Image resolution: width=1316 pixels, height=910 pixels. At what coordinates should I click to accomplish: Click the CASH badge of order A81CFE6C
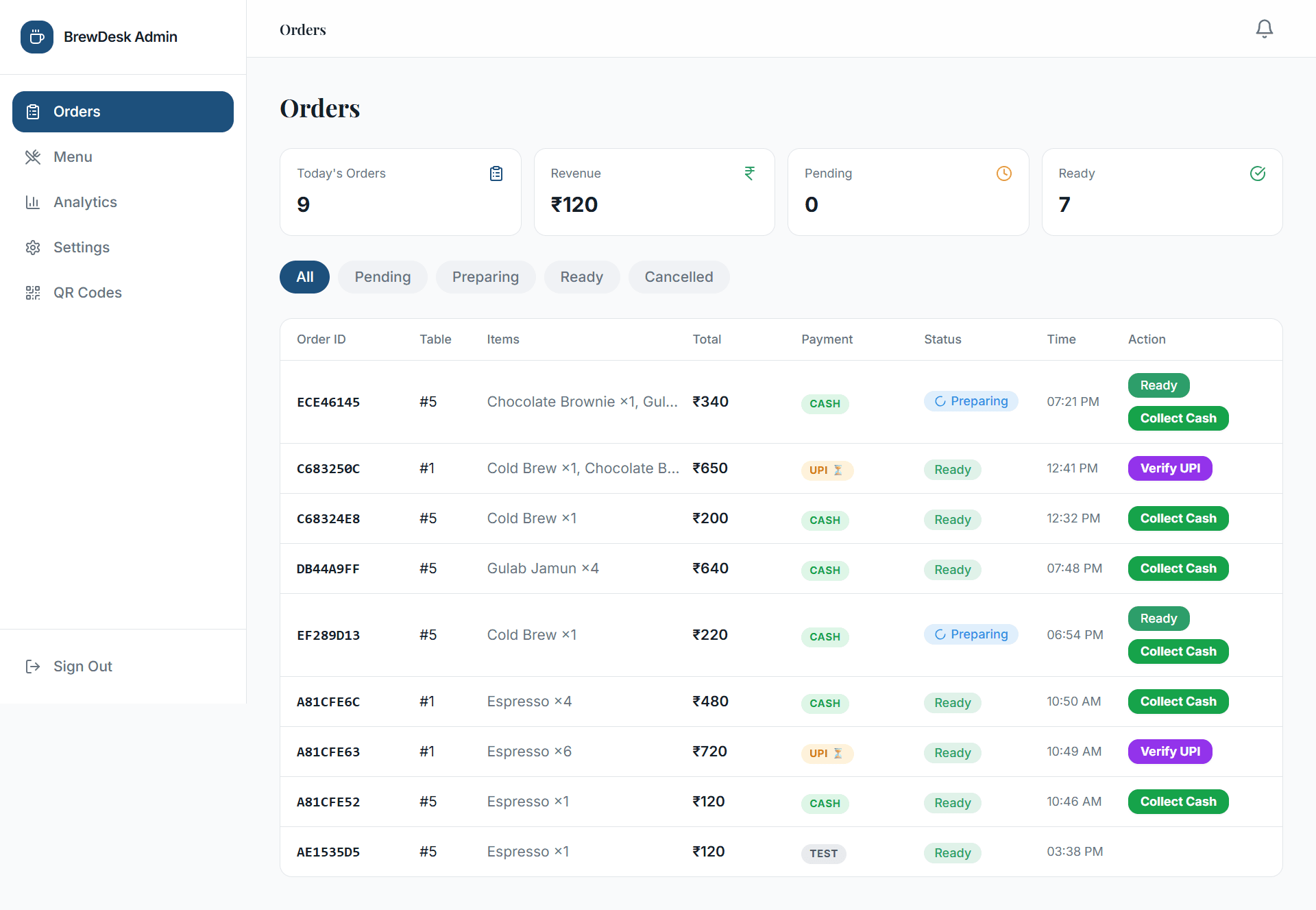(825, 704)
